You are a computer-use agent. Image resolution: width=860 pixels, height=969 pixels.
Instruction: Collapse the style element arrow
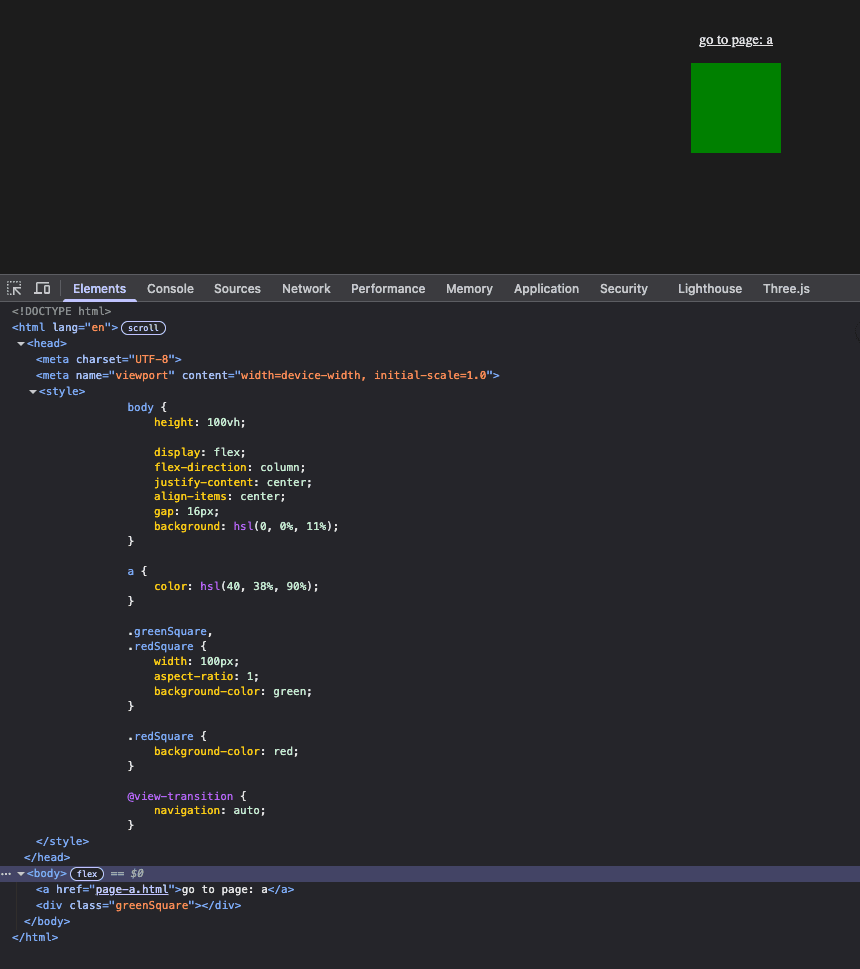[33, 392]
